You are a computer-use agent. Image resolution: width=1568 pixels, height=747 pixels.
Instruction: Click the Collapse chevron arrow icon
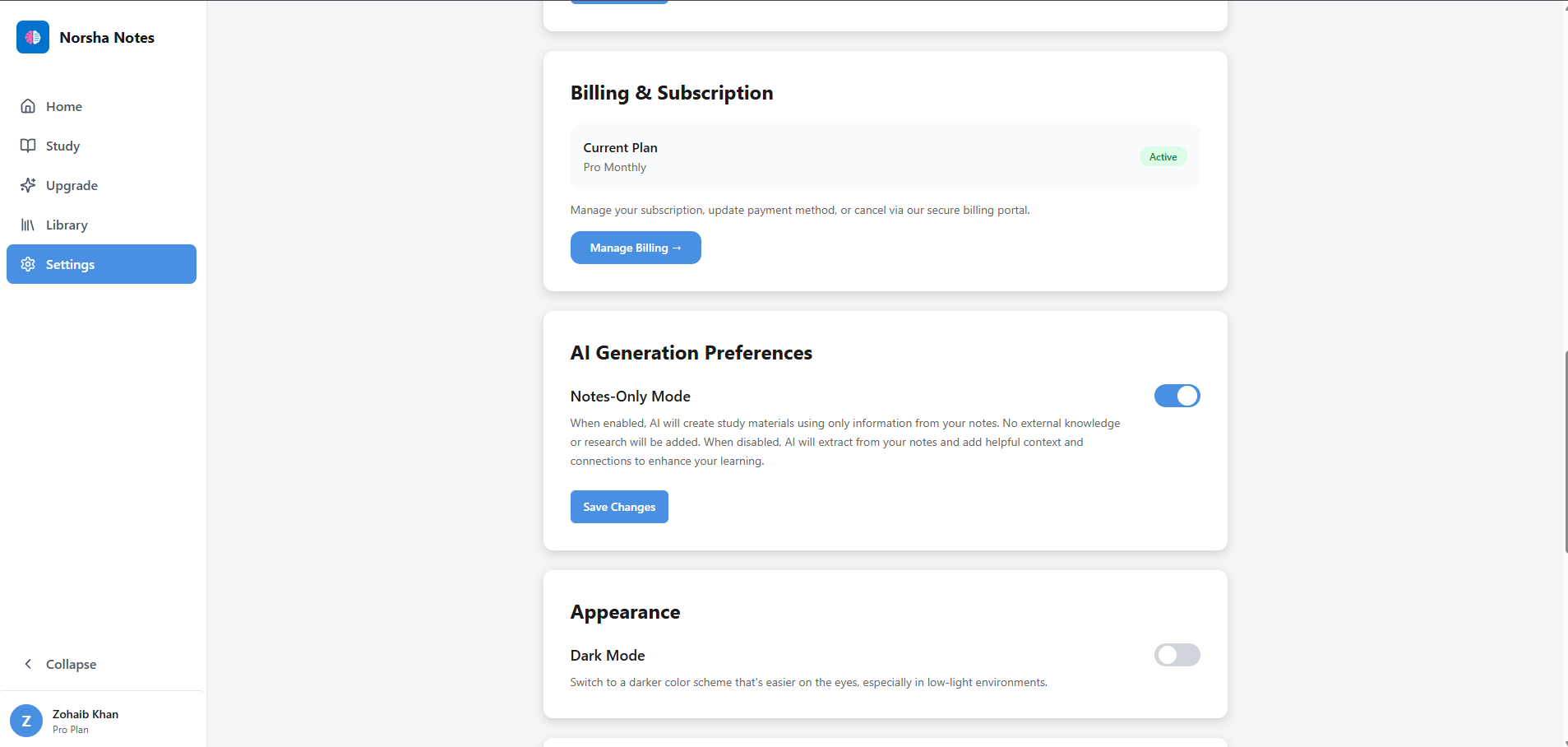[x=28, y=664]
